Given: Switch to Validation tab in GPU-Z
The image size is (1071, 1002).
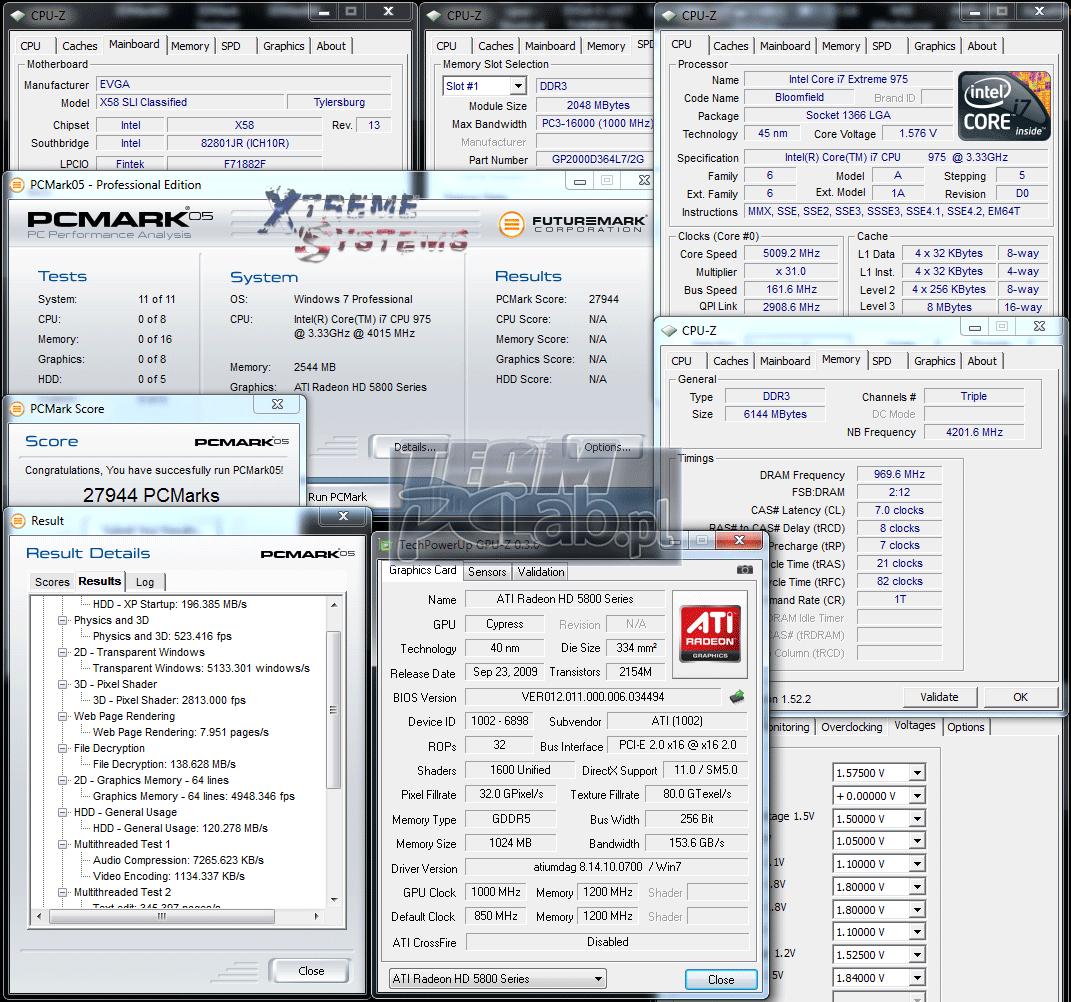Looking at the screenshot, I should 540,572.
